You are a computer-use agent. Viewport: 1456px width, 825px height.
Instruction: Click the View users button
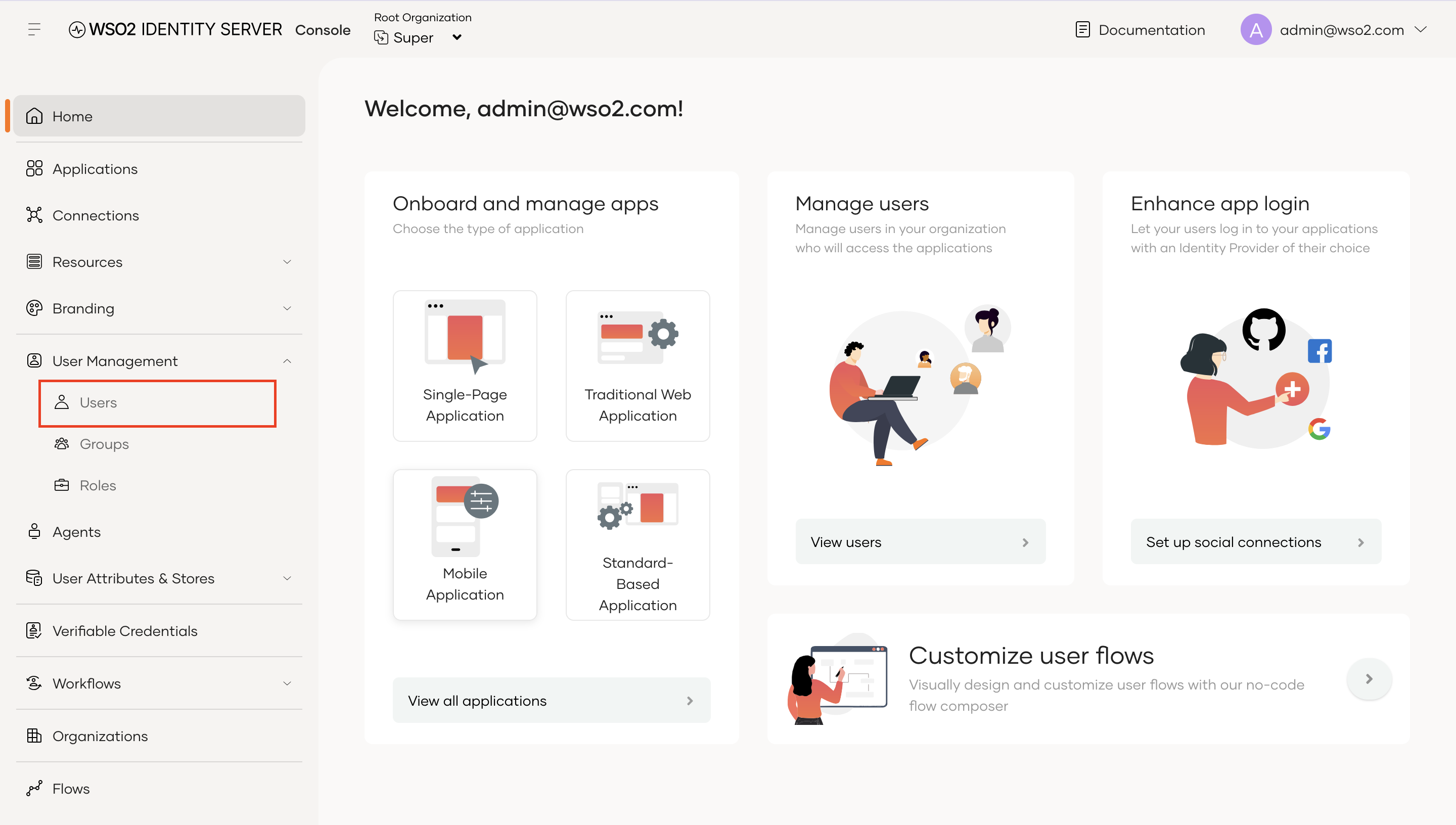click(x=920, y=542)
